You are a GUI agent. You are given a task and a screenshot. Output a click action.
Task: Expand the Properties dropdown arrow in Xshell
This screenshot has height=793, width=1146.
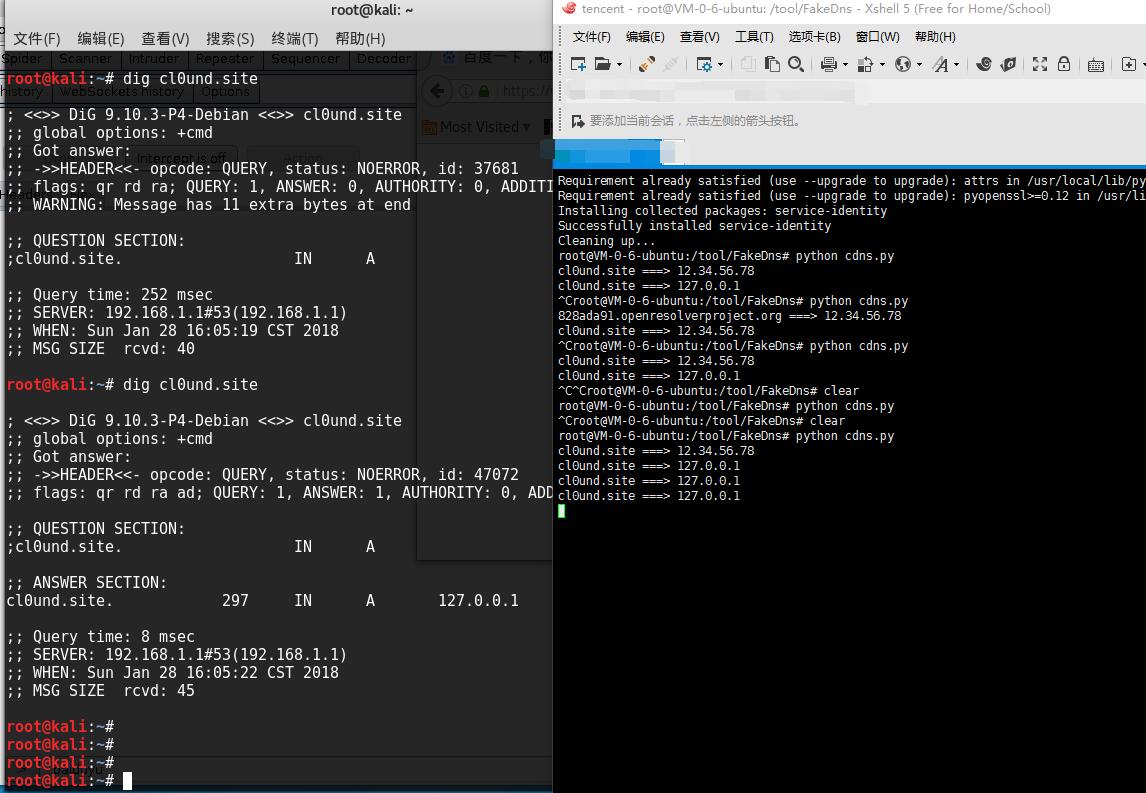[721, 64]
